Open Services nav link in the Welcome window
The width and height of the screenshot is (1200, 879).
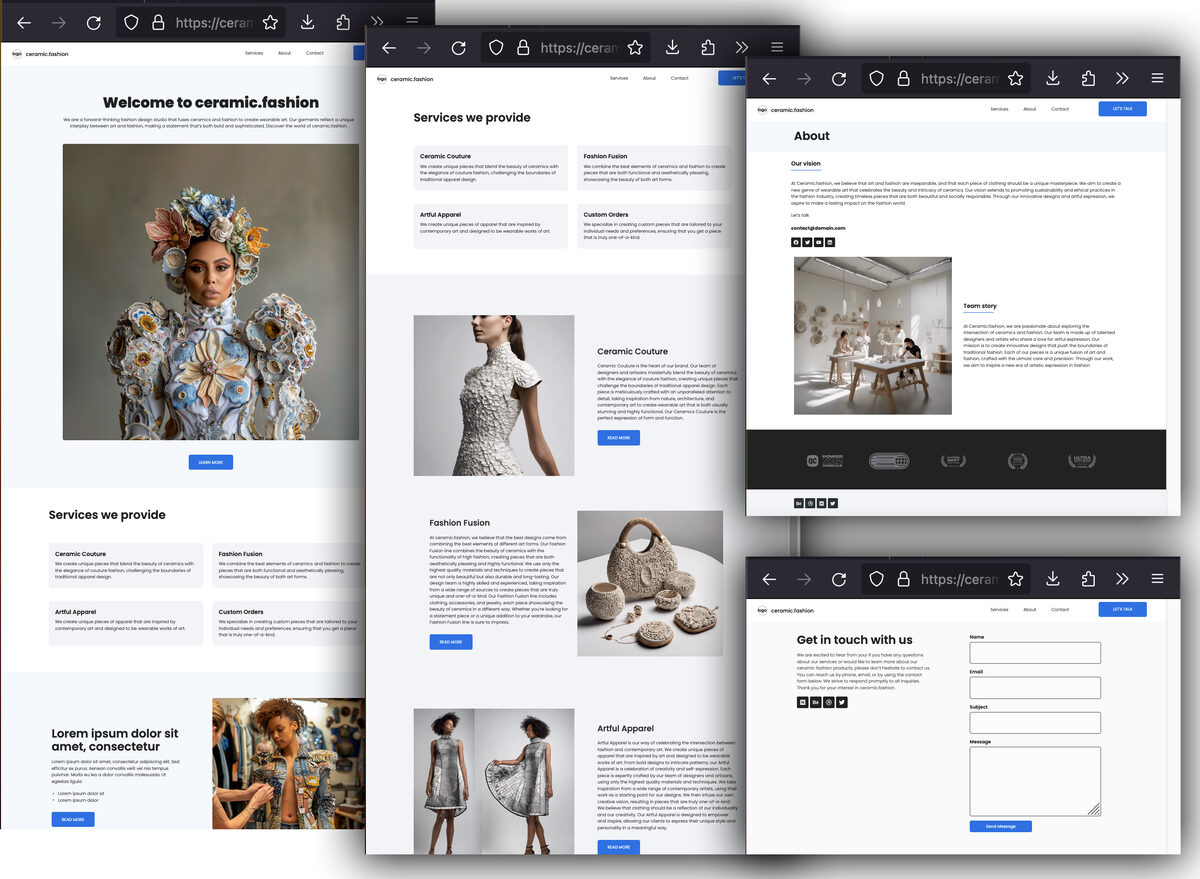[x=254, y=53]
